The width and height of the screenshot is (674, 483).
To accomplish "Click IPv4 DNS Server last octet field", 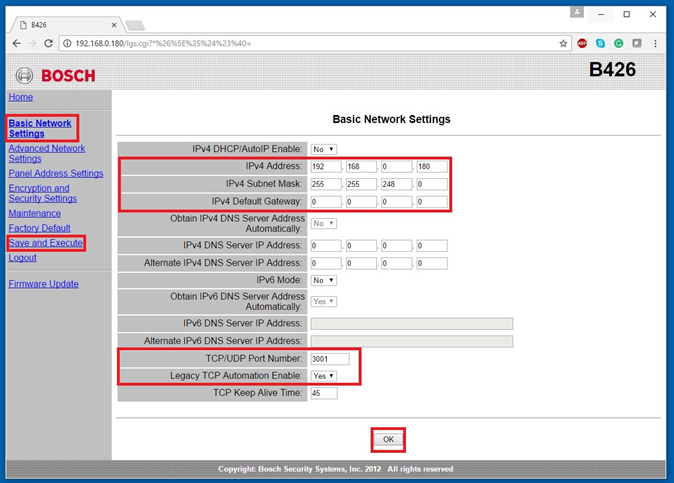I will coord(432,245).
